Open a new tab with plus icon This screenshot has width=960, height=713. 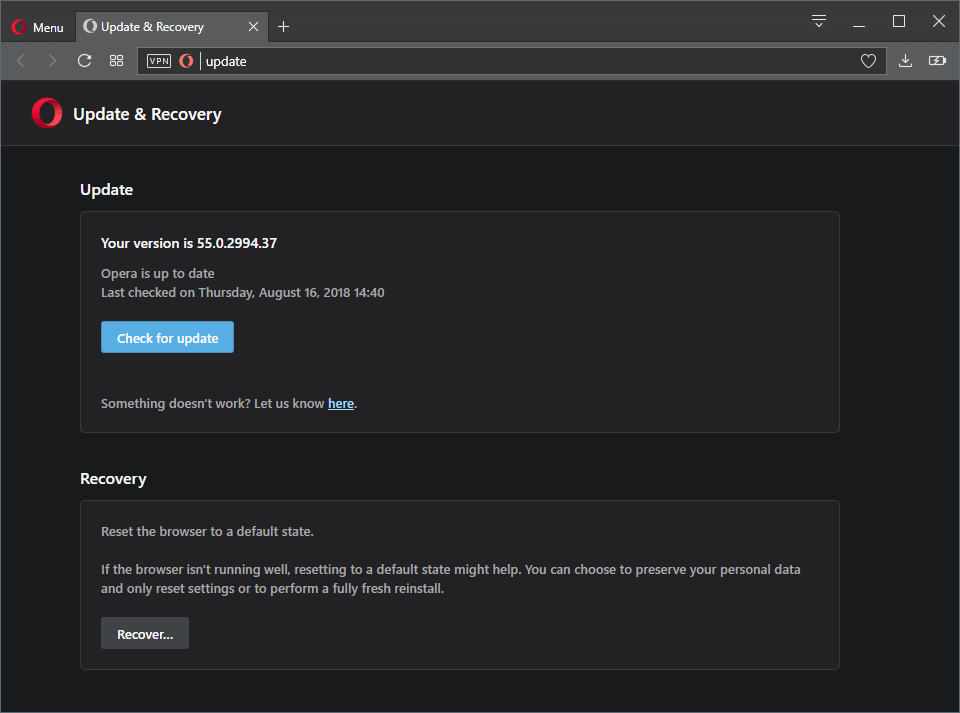pos(283,27)
